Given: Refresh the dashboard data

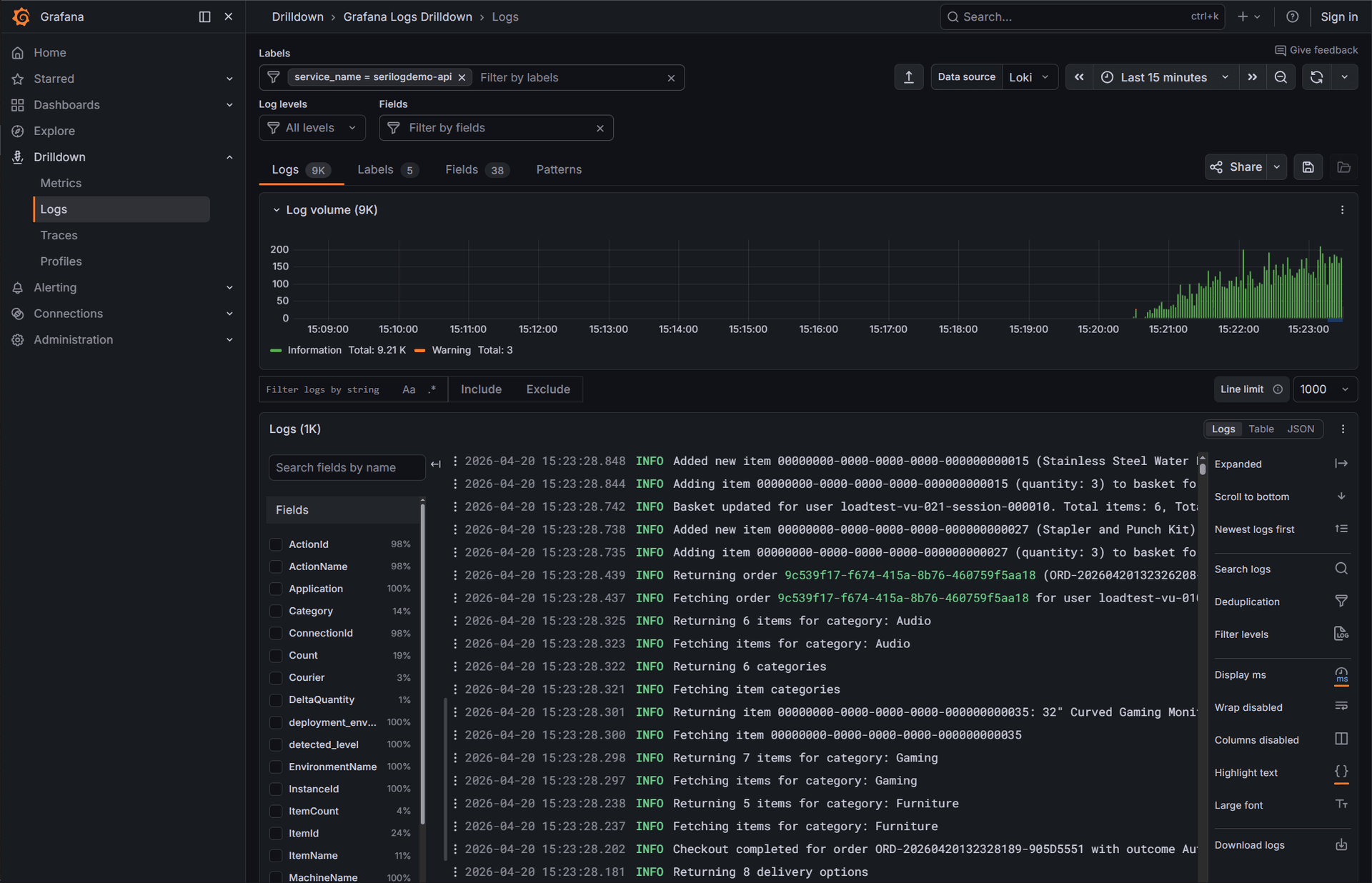Looking at the screenshot, I should 1316,76.
